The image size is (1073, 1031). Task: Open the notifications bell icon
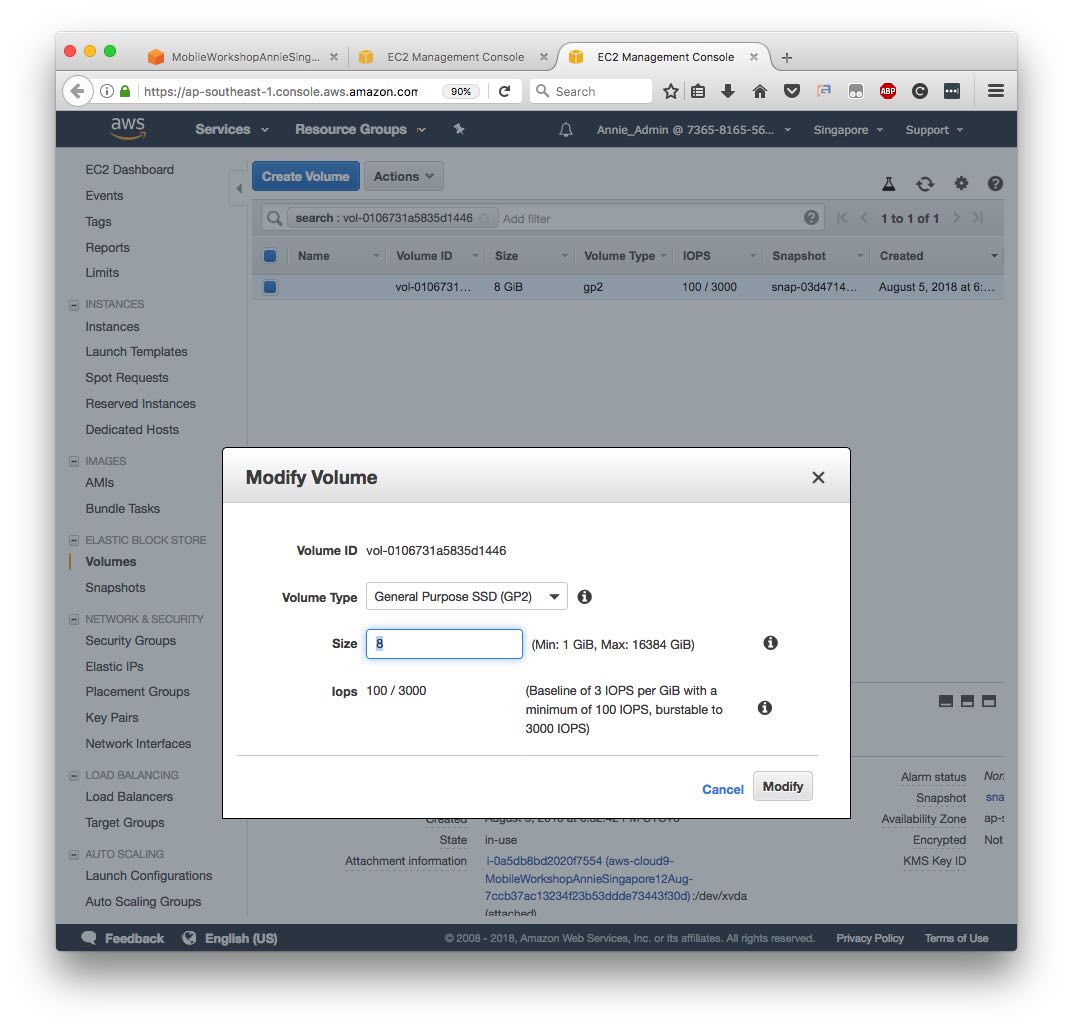pos(566,129)
